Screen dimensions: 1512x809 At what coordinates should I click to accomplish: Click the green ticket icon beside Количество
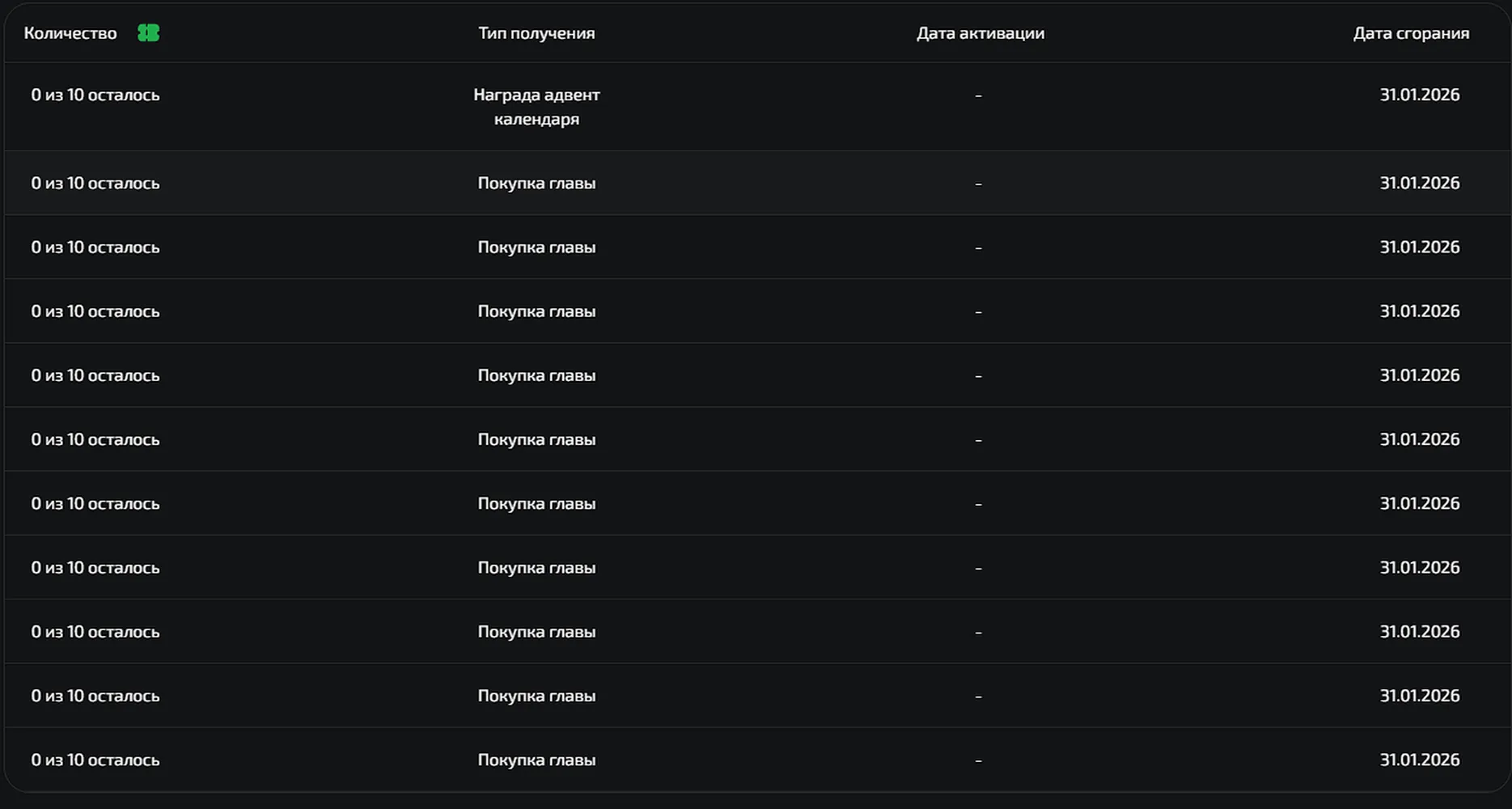148,33
